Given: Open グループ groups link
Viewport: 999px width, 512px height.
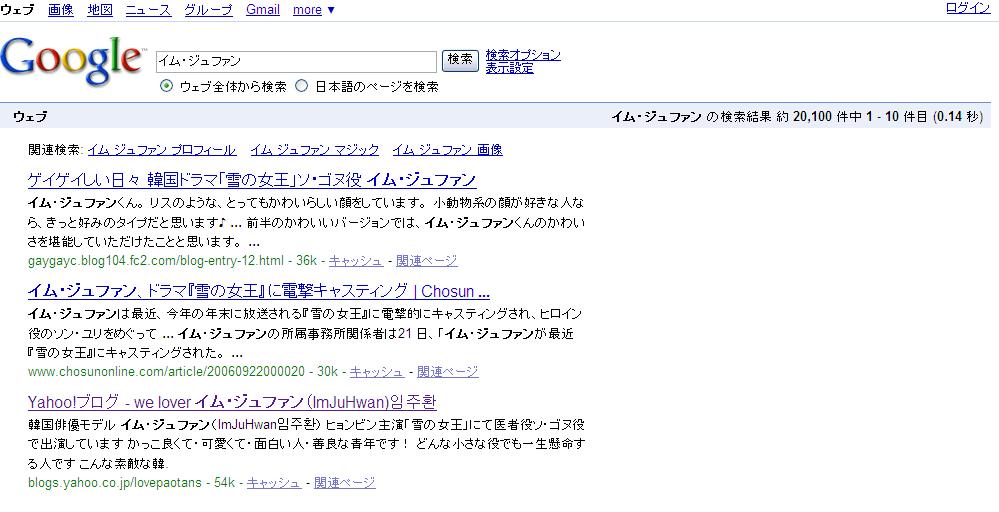Looking at the screenshot, I should pos(208,10).
